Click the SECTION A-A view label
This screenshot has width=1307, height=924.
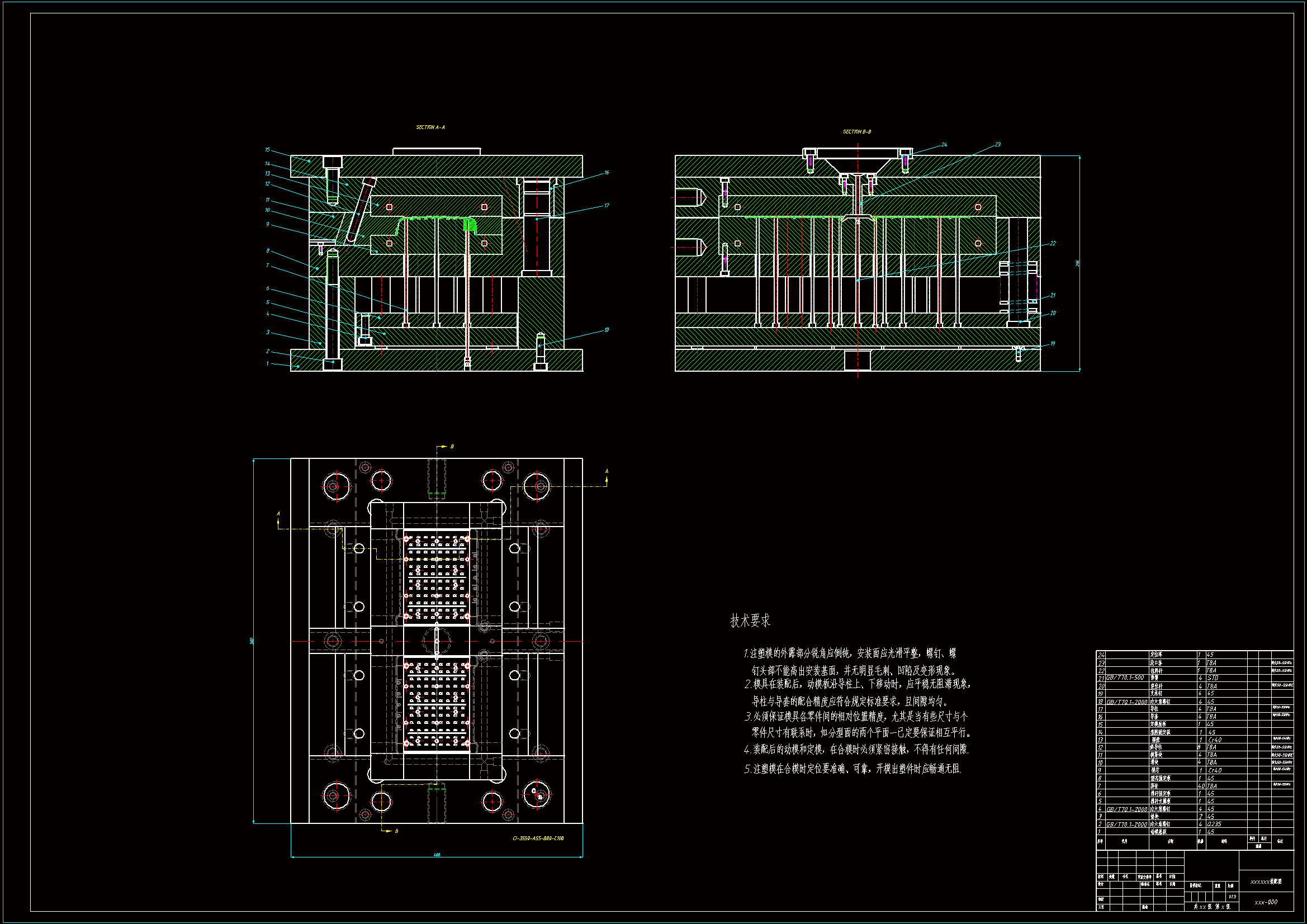(x=430, y=127)
